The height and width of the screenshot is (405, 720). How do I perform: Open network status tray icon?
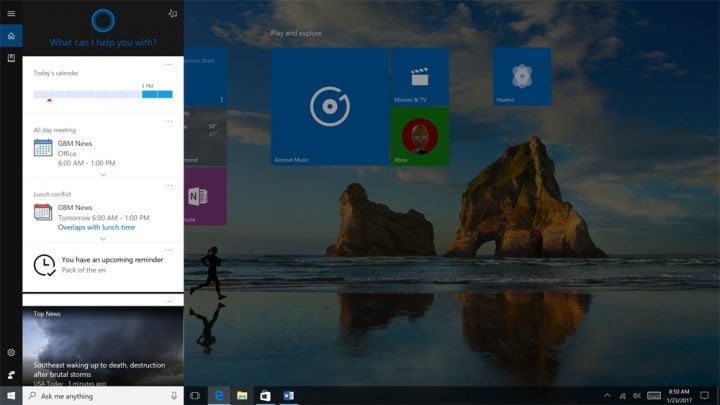click(x=623, y=396)
